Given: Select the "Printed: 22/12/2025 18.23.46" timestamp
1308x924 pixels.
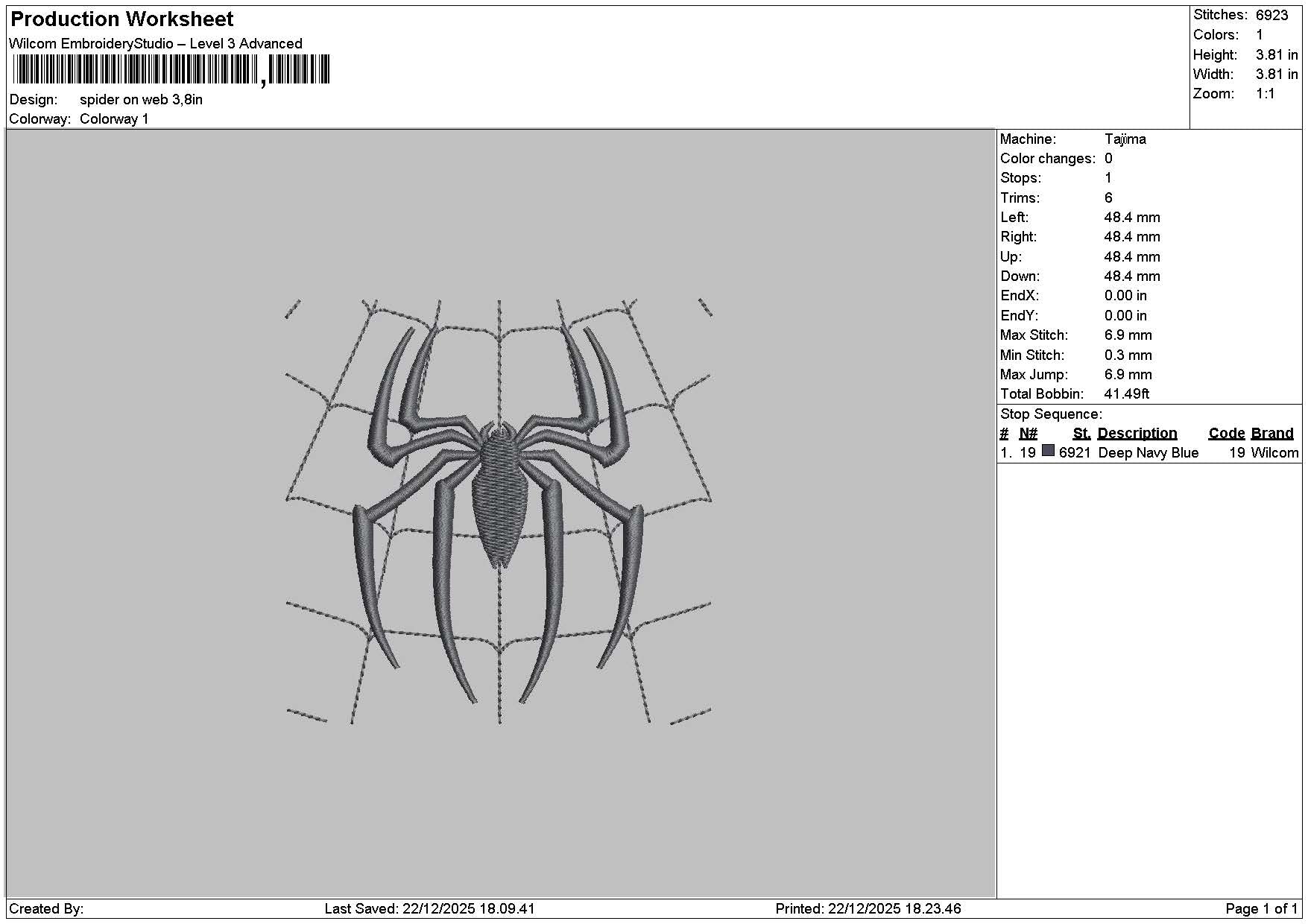Looking at the screenshot, I should 868,909.
